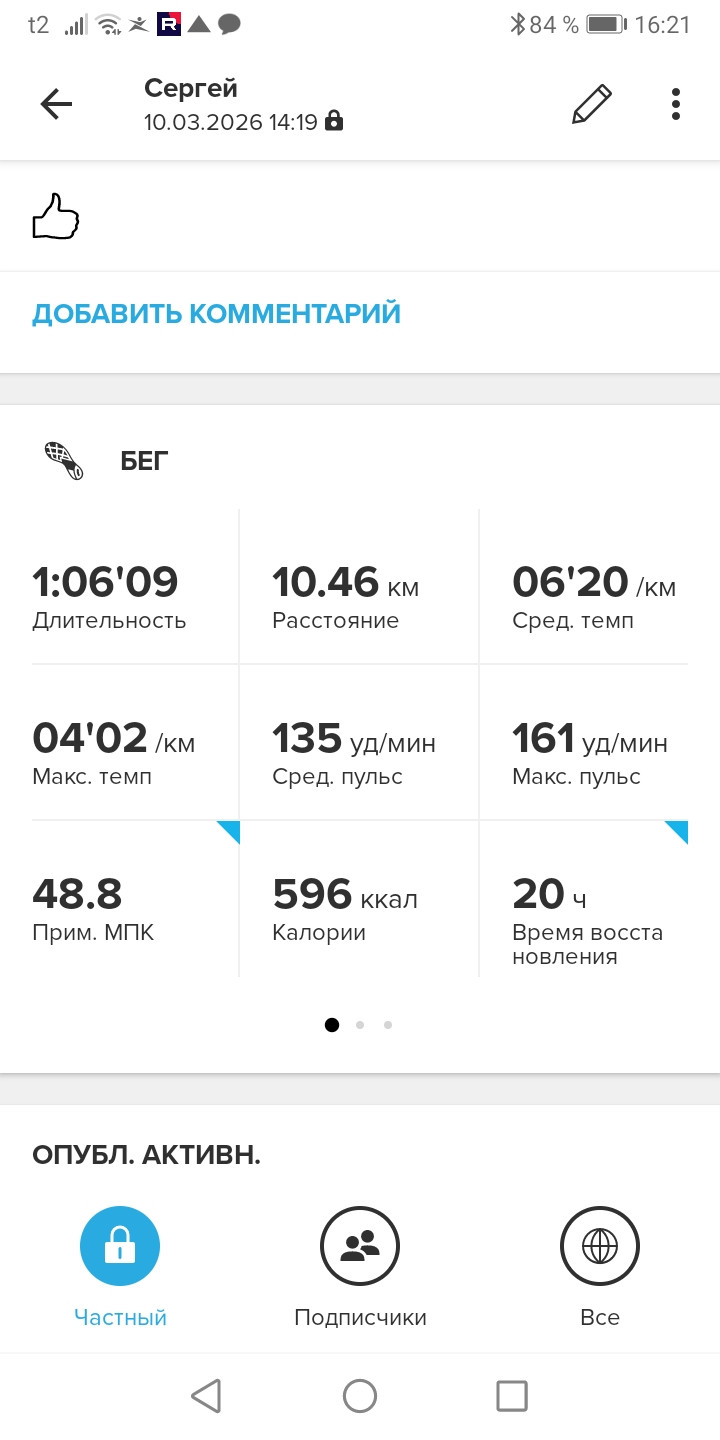
Task: Tap the back arrow icon
Action: 56,104
